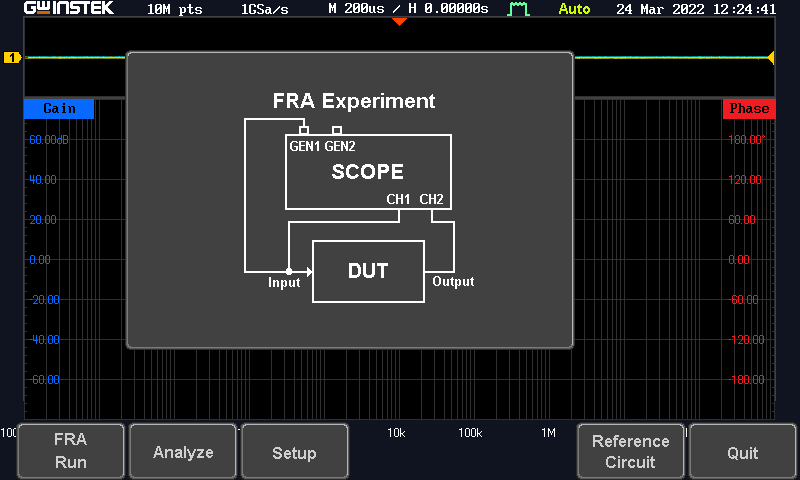Select the red Phase axis label

coord(749,109)
